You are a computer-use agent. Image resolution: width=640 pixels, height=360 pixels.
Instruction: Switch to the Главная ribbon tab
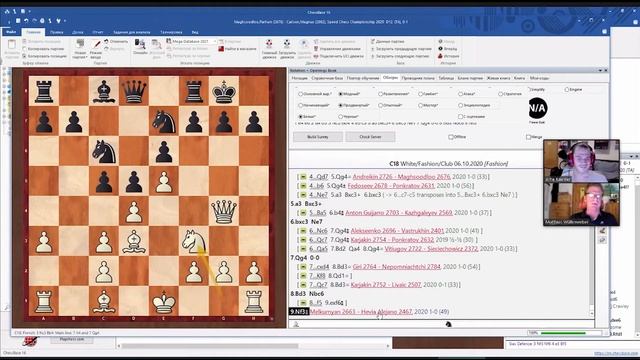33,32
